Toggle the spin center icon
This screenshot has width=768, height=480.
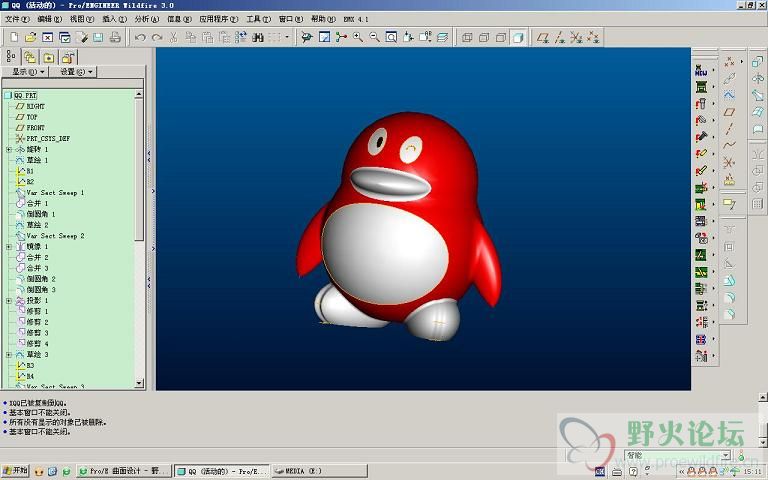pyautogui.click(x=341, y=37)
